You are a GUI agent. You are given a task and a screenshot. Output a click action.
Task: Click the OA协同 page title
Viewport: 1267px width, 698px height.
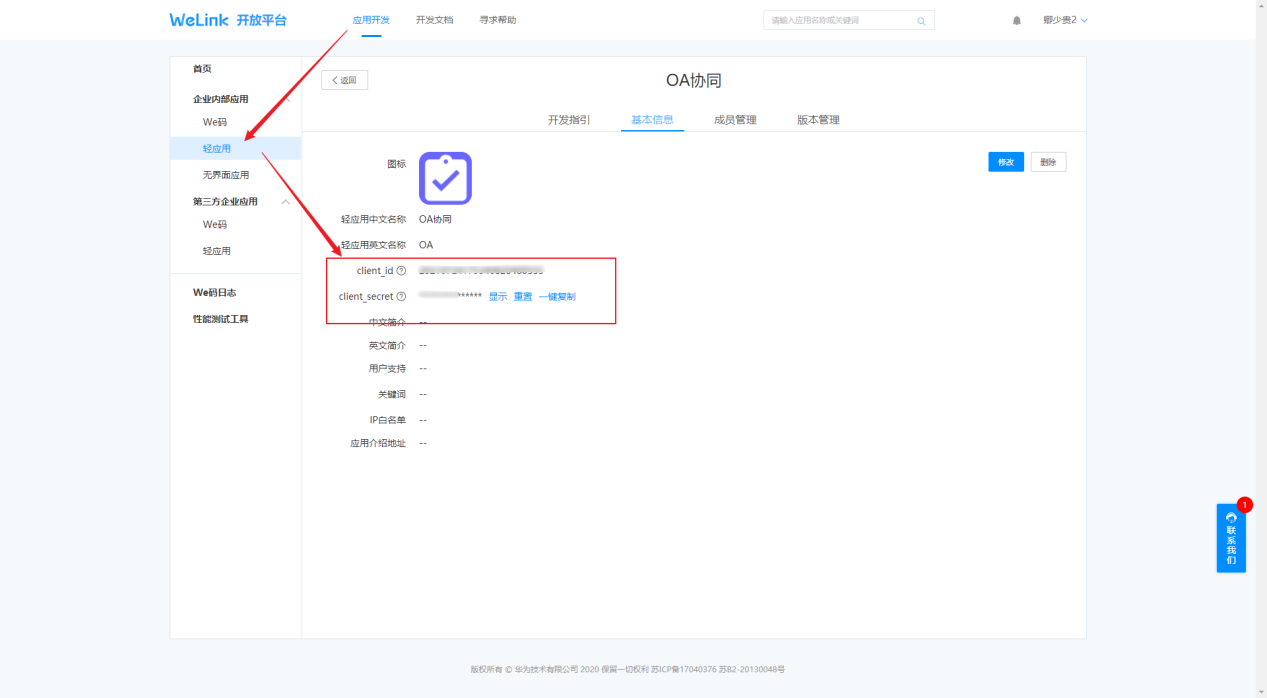pos(694,81)
